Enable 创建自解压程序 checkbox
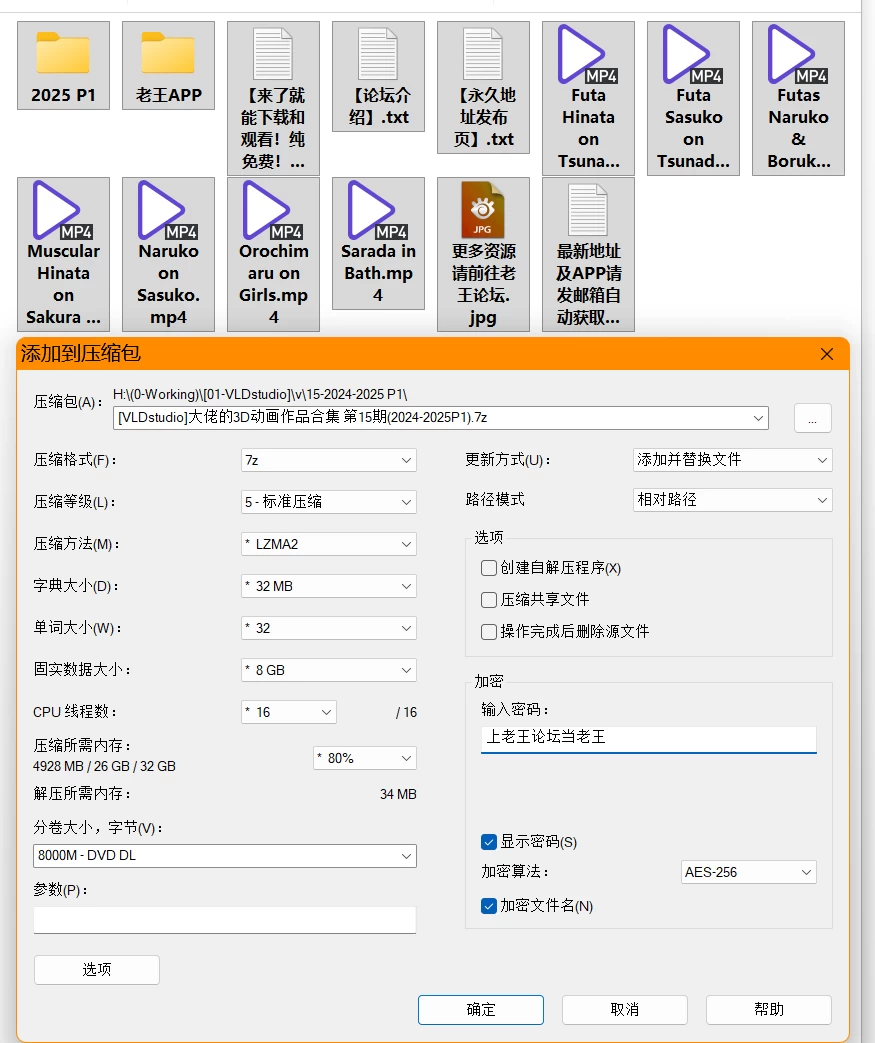 coord(489,568)
